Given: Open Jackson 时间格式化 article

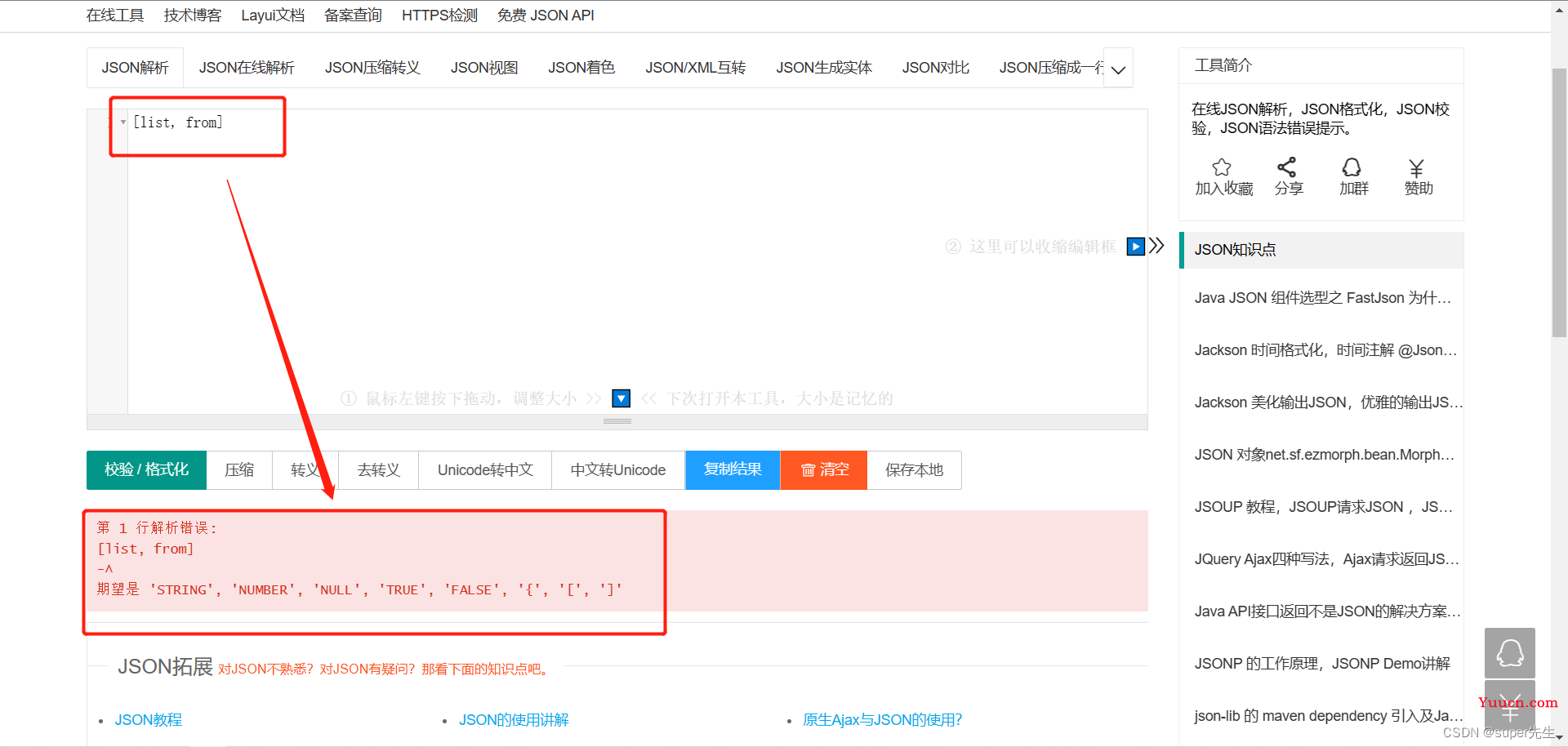Looking at the screenshot, I should pyautogui.click(x=1325, y=350).
